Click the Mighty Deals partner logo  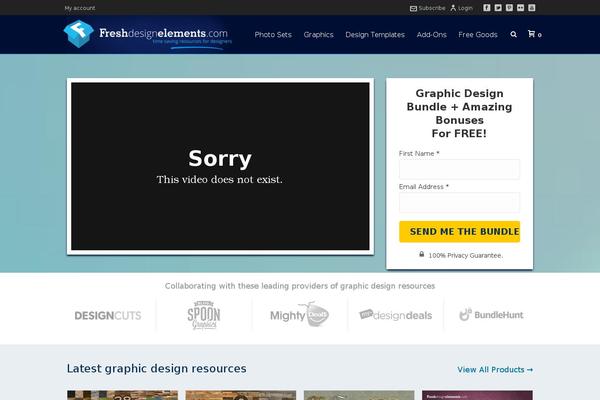pyautogui.click(x=300, y=314)
